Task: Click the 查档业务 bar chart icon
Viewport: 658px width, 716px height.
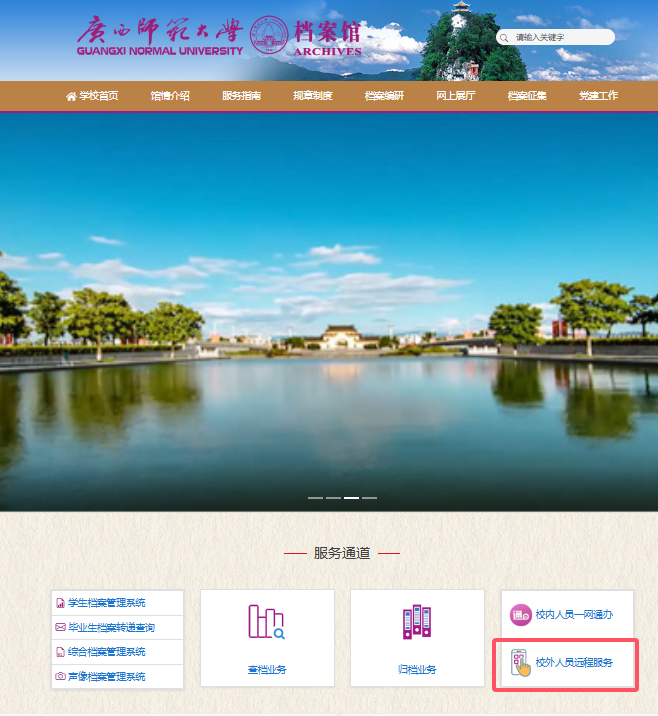Action: (x=267, y=622)
